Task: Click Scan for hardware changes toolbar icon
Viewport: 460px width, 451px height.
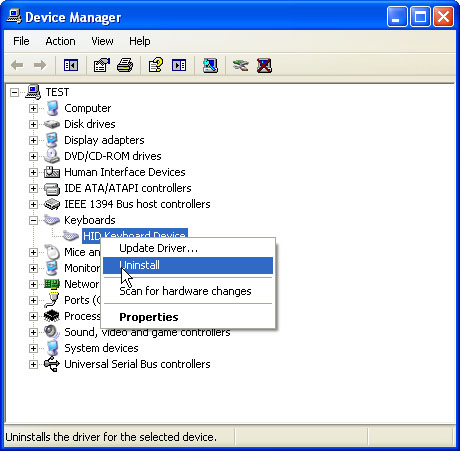Action: pyautogui.click(x=210, y=65)
